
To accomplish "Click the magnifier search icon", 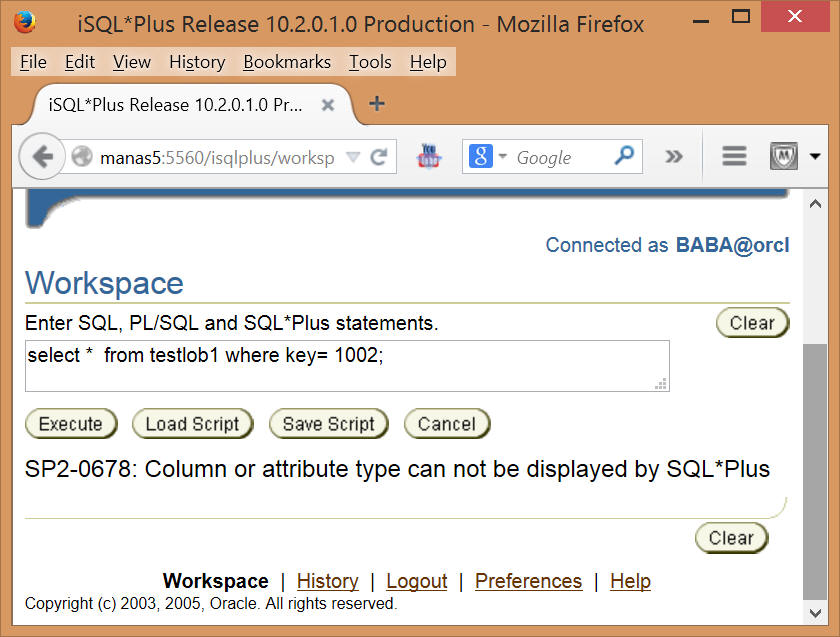I will point(624,156).
